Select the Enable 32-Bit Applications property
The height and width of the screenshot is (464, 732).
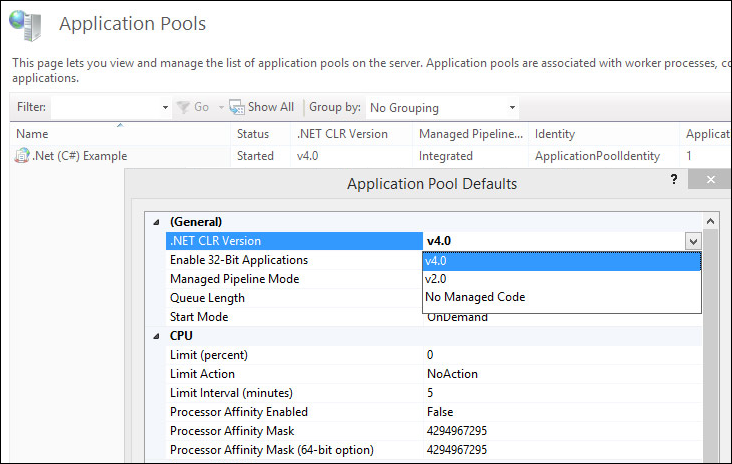pos(238,260)
